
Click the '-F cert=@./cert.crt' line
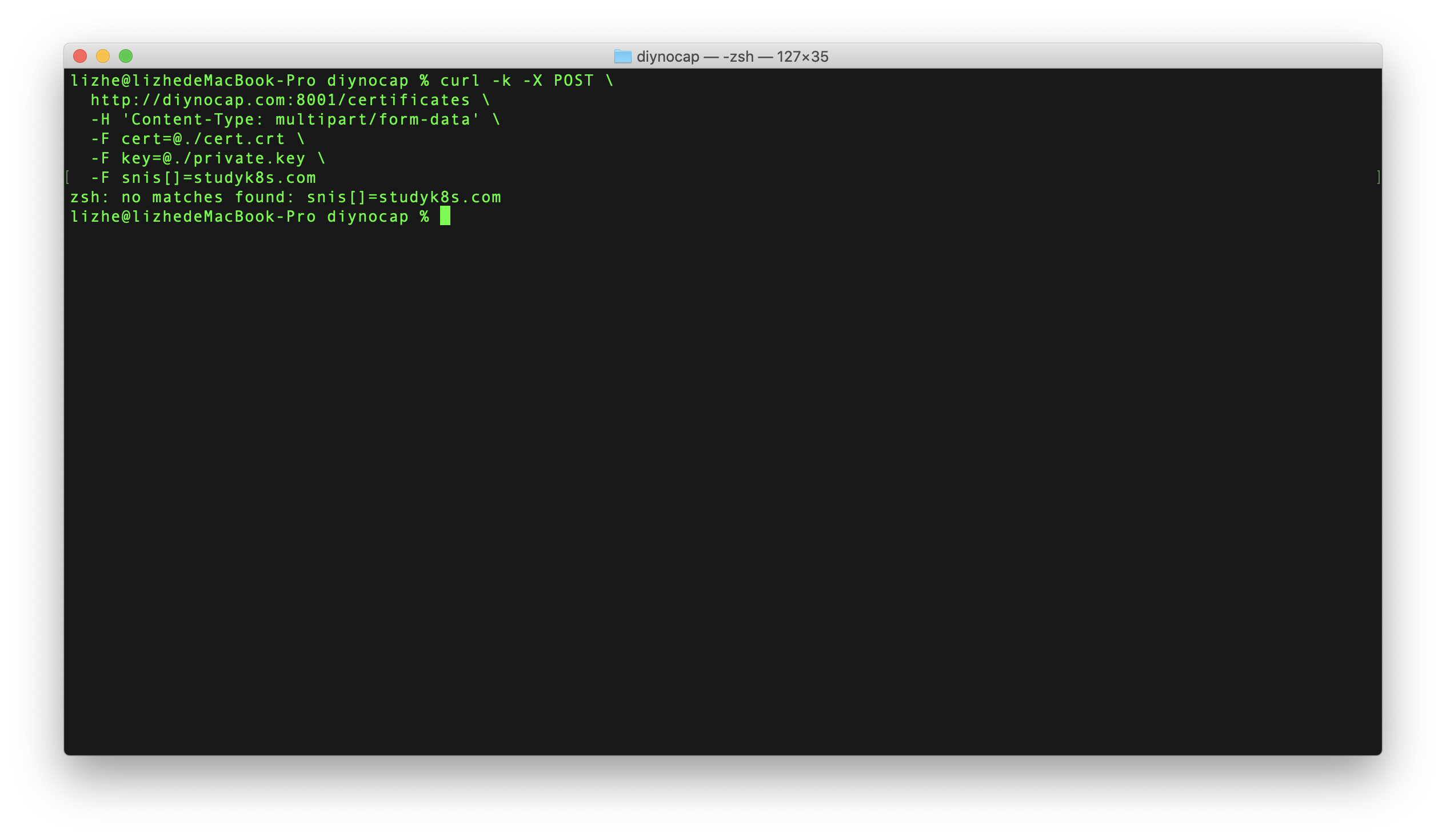point(198,139)
